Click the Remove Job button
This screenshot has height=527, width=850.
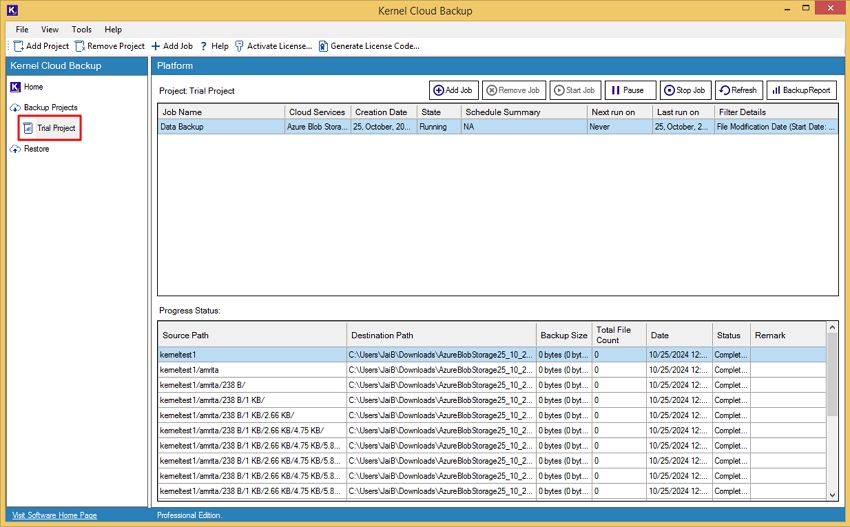coord(513,90)
